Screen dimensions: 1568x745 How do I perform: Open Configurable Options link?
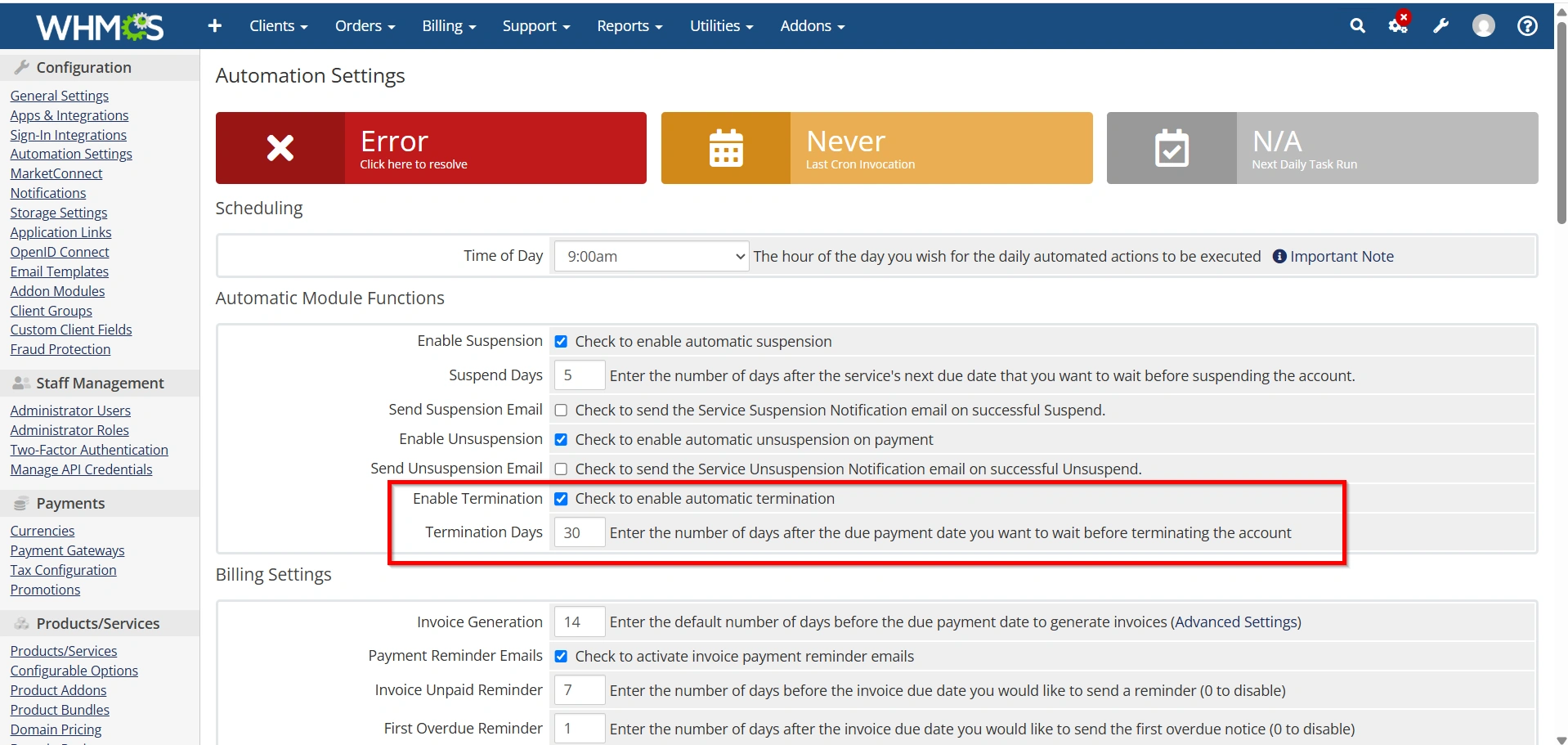coord(74,671)
